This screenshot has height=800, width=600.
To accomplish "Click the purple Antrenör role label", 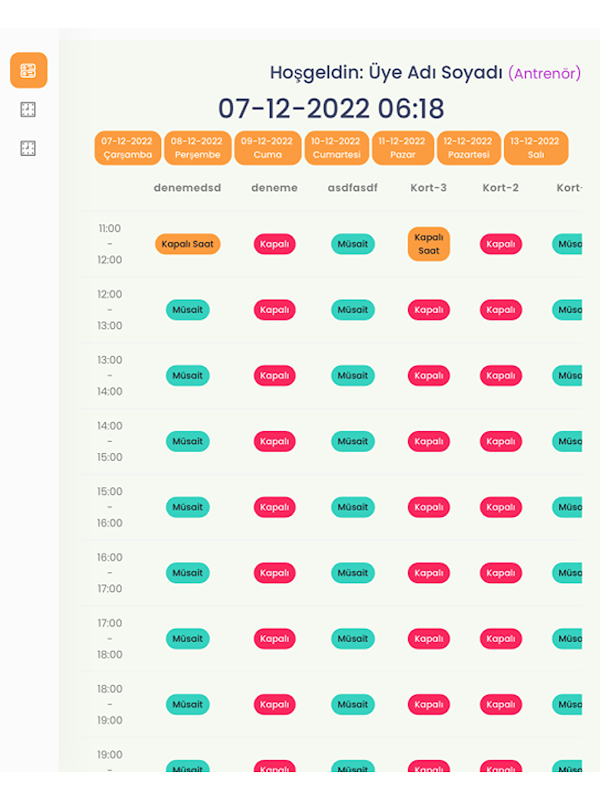I will tap(545, 73).
